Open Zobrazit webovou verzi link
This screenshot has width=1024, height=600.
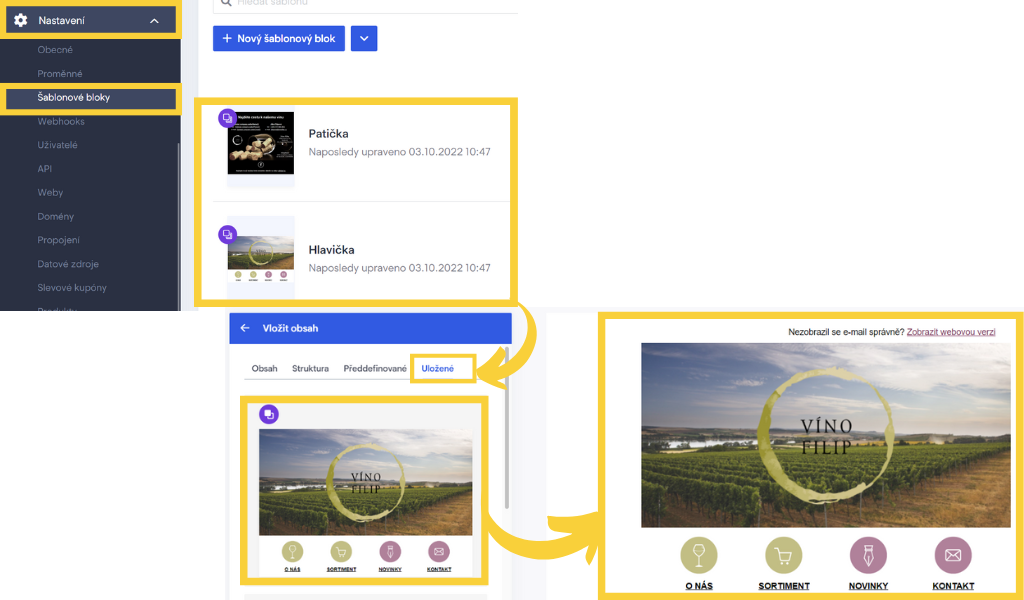coord(951,332)
